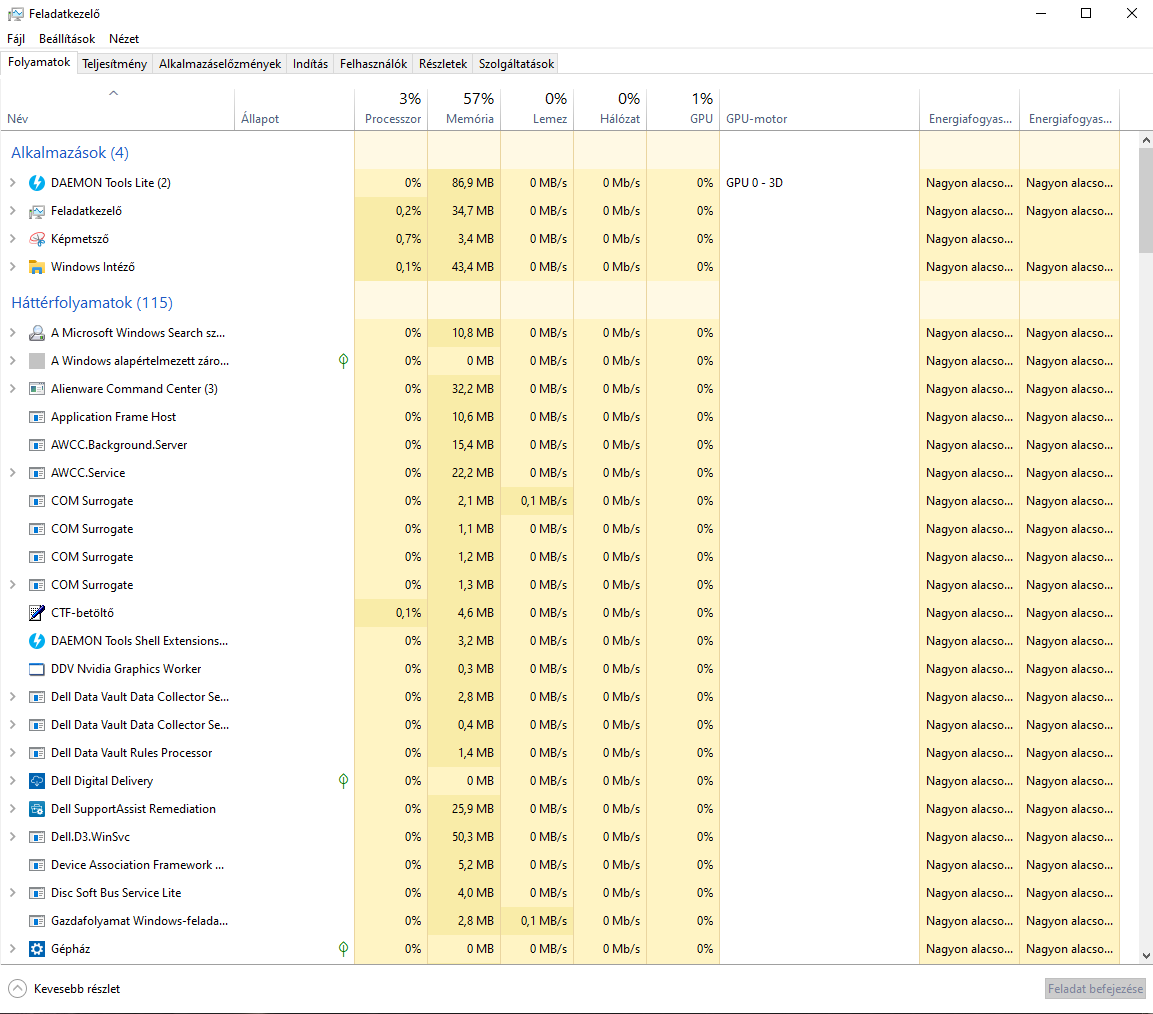Click the Task Manager title bar icon
The width and height of the screenshot is (1153, 1014).
click(15, 14)
